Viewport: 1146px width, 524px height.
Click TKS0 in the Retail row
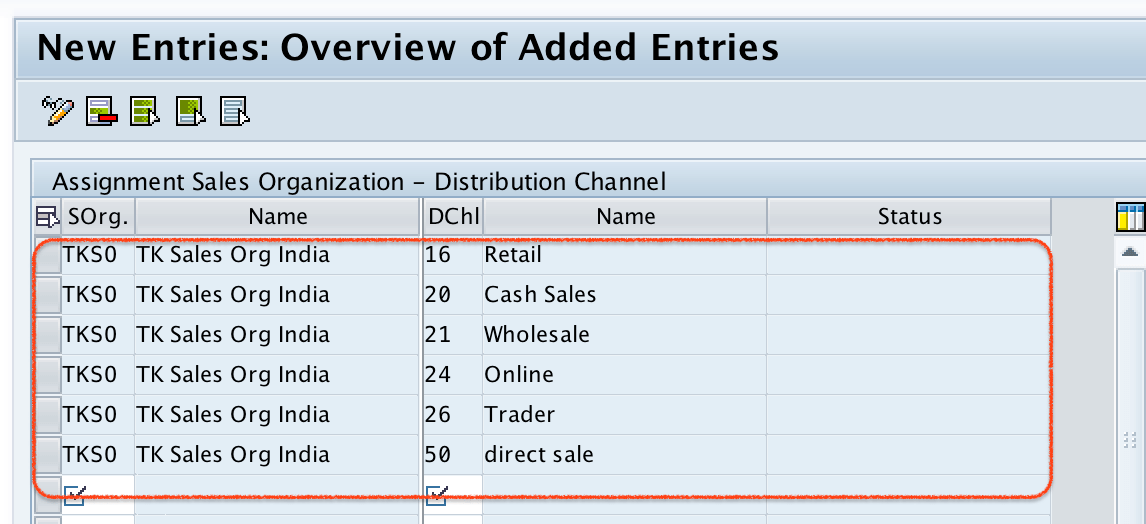(x=90, y=255)
